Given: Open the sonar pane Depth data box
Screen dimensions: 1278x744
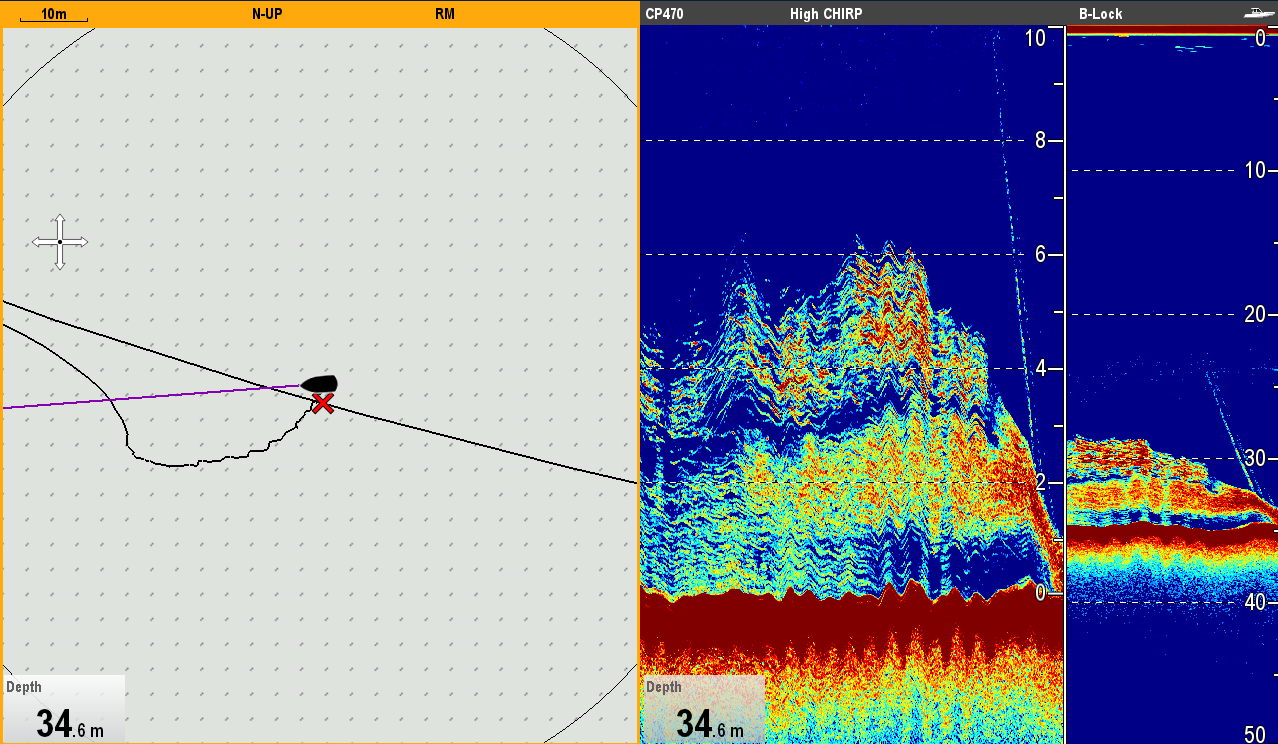Looking at the screenshot, I should [x=704, y=710].
